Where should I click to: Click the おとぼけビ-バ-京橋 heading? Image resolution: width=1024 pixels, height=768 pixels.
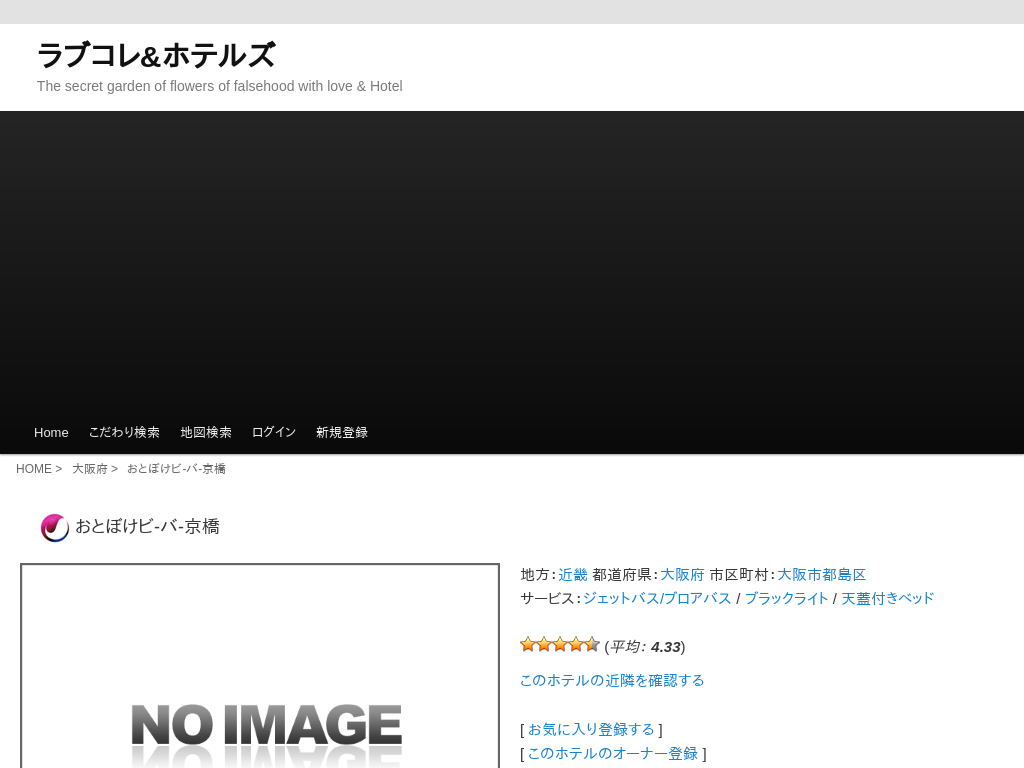coord(148,526)
